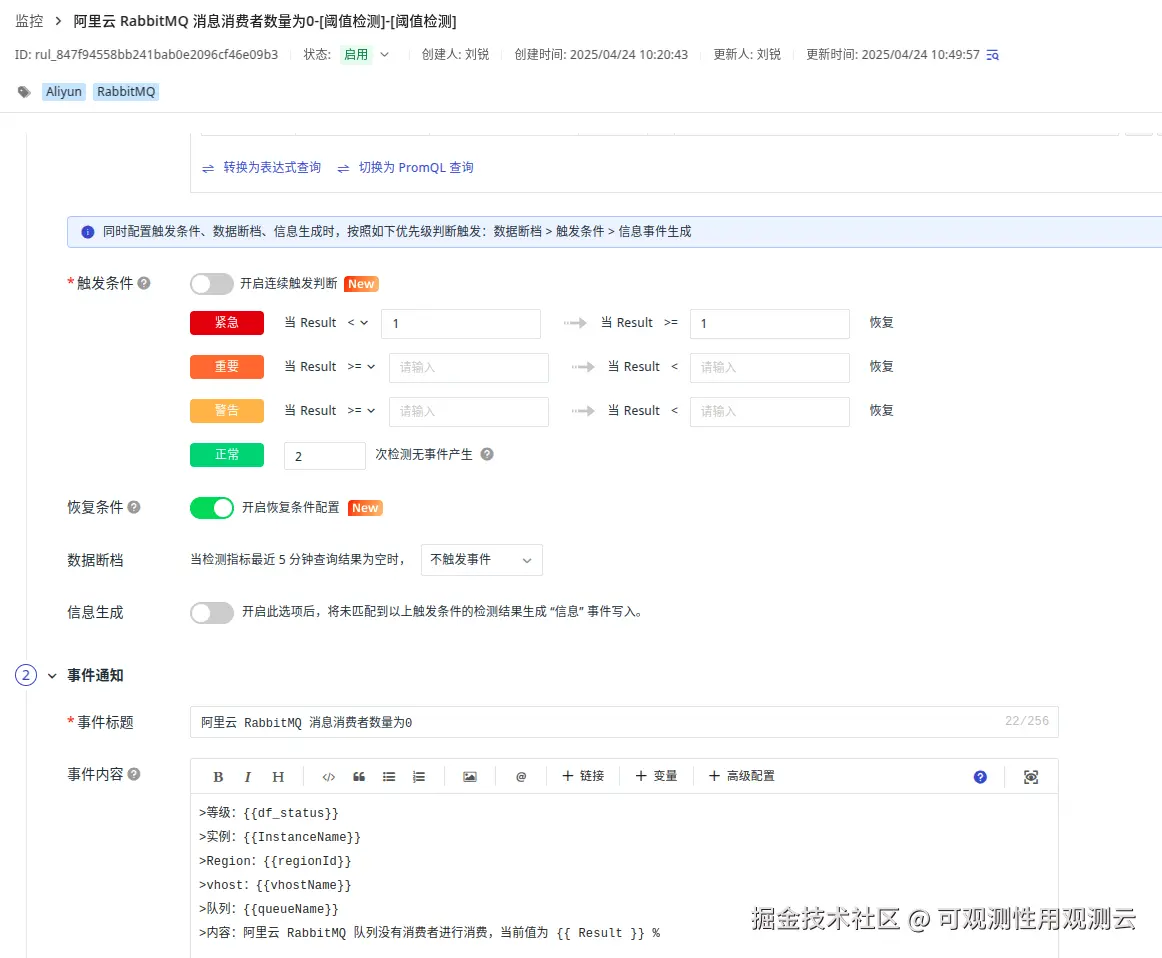Click 紧急 trigger threshold input

point(461,324)
